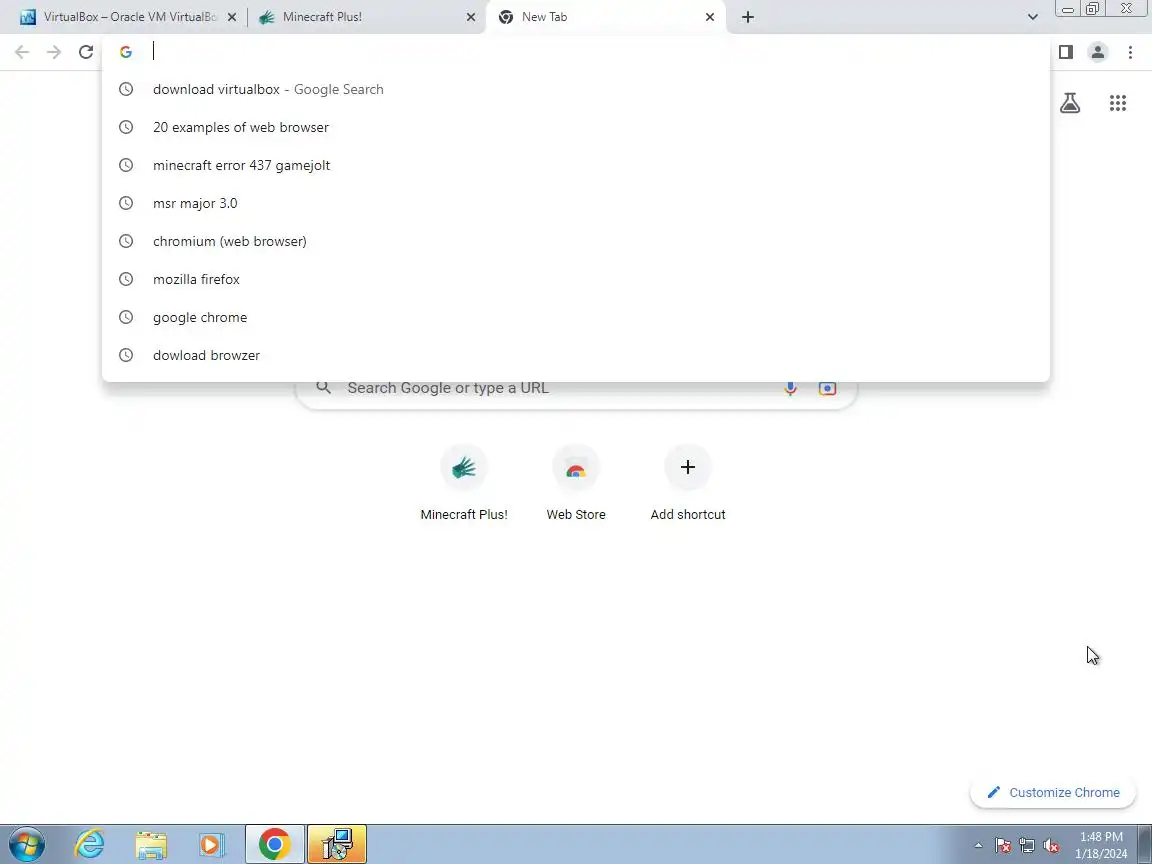Switch to the Minecraft Plus! tab
1152x864 pixels.
pyautogui.click(x=366, y=17)
